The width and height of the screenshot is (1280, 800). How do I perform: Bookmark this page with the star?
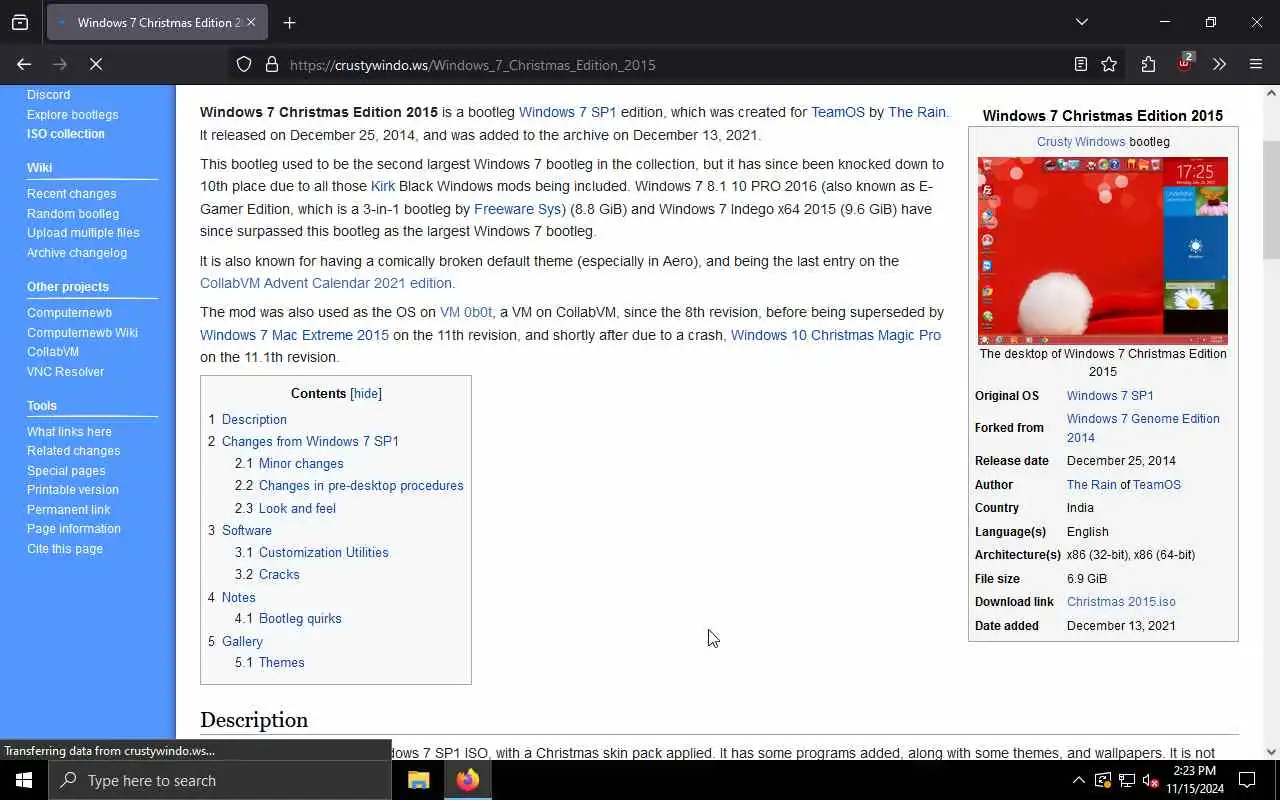coord(1109,65)
